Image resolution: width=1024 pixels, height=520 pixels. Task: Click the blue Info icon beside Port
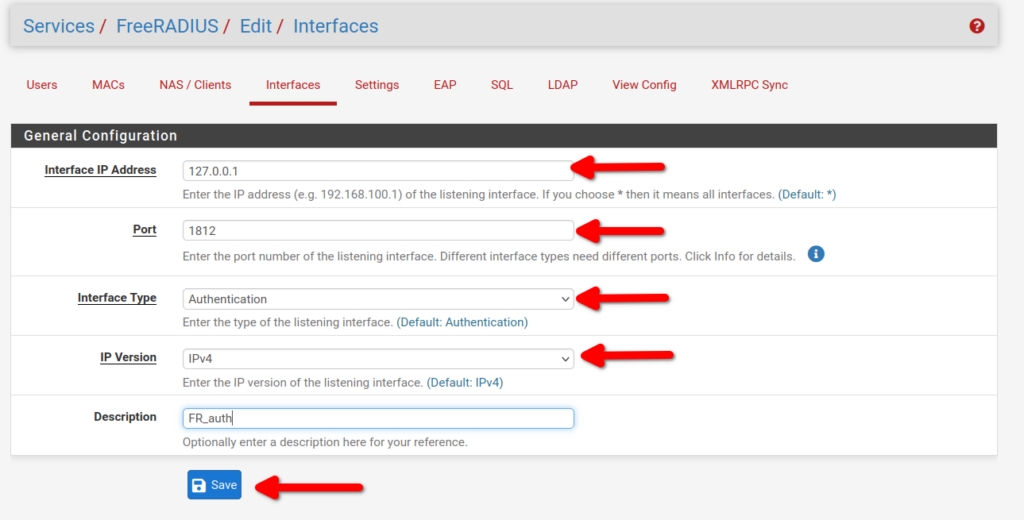(815, 254)
